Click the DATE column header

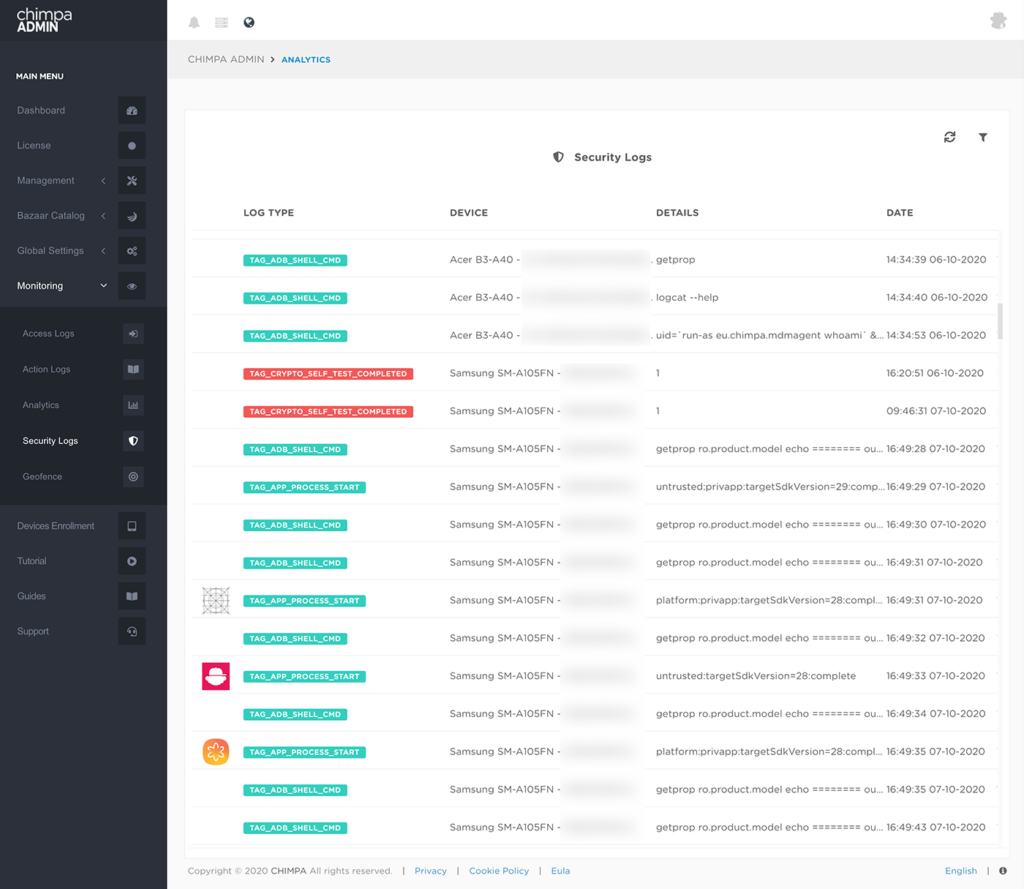coord(899,213)
